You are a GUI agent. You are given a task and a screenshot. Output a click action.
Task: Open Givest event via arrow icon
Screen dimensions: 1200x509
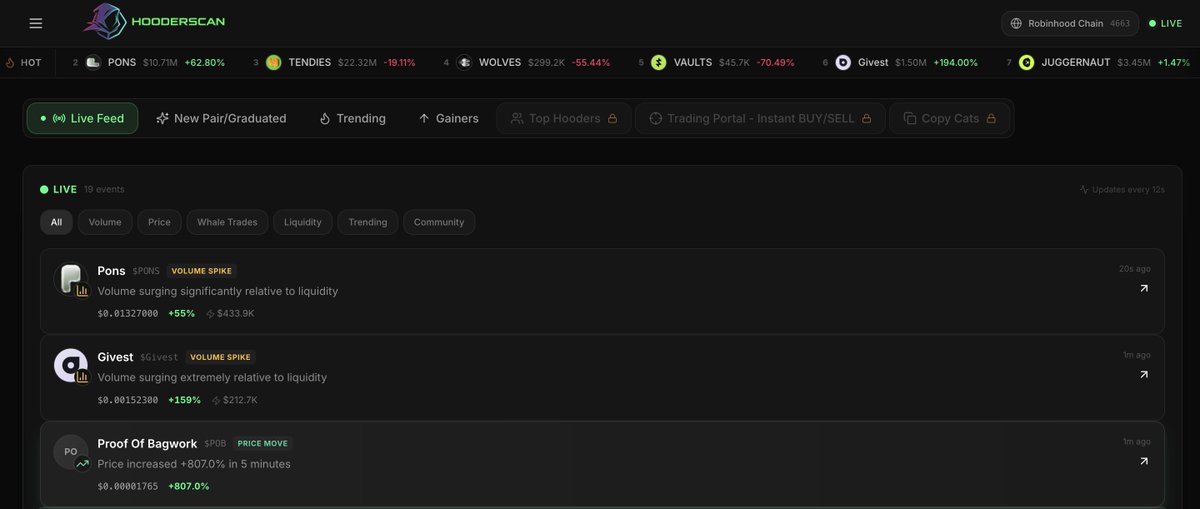tap(1144, 375)
